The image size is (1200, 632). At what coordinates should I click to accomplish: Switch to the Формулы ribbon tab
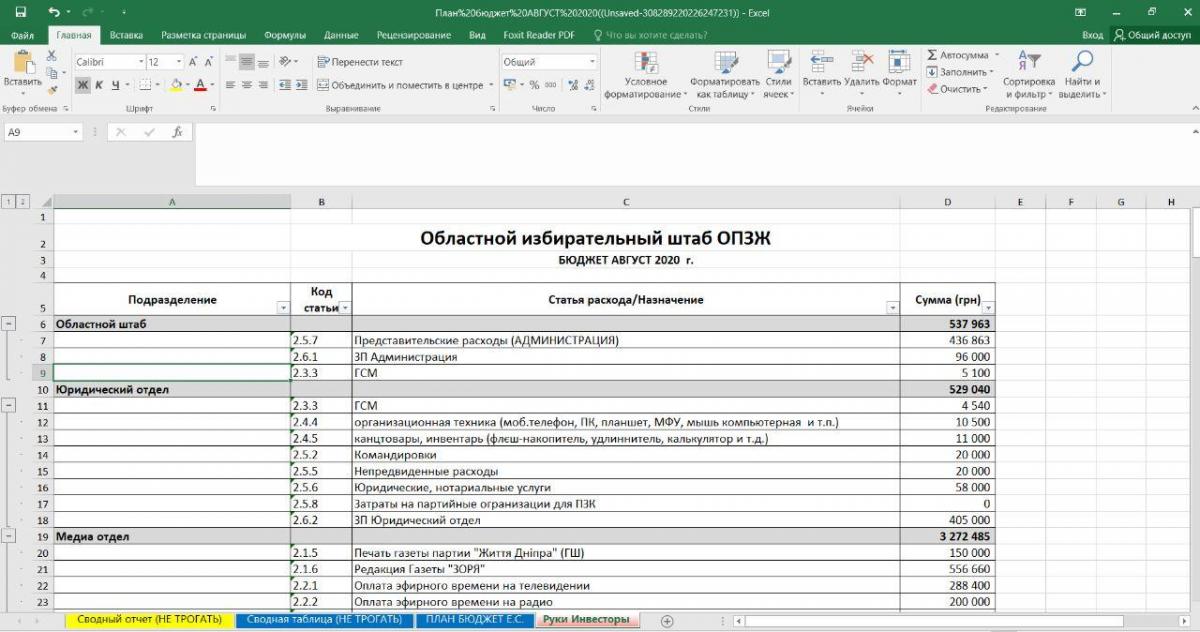coord(285,35)
